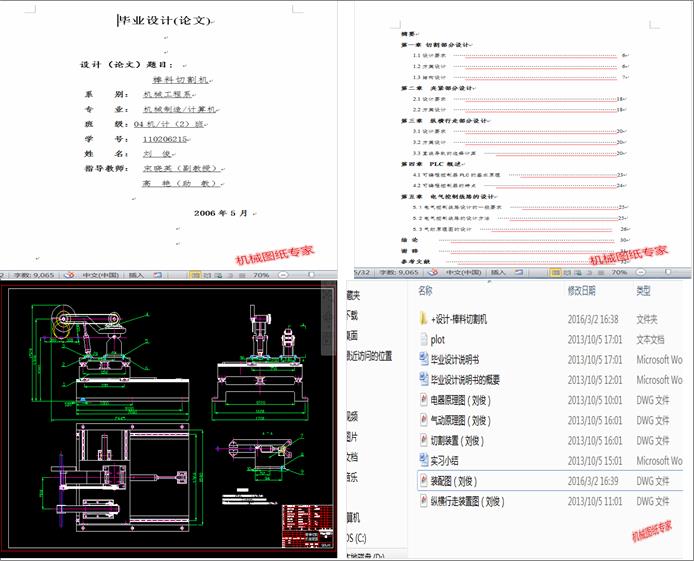Toggle 插入 insert mode in left Word status bar
Image resolution: width=694 pixels, height=561 pixels.
point(136,275)
